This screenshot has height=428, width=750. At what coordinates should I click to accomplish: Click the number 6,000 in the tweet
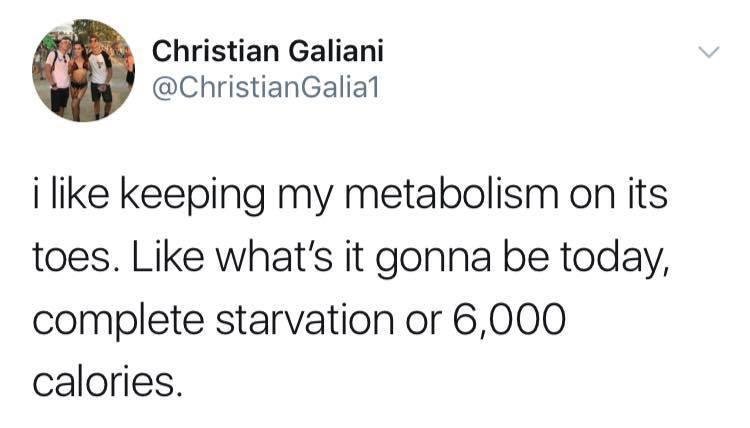tap(509, 320)
